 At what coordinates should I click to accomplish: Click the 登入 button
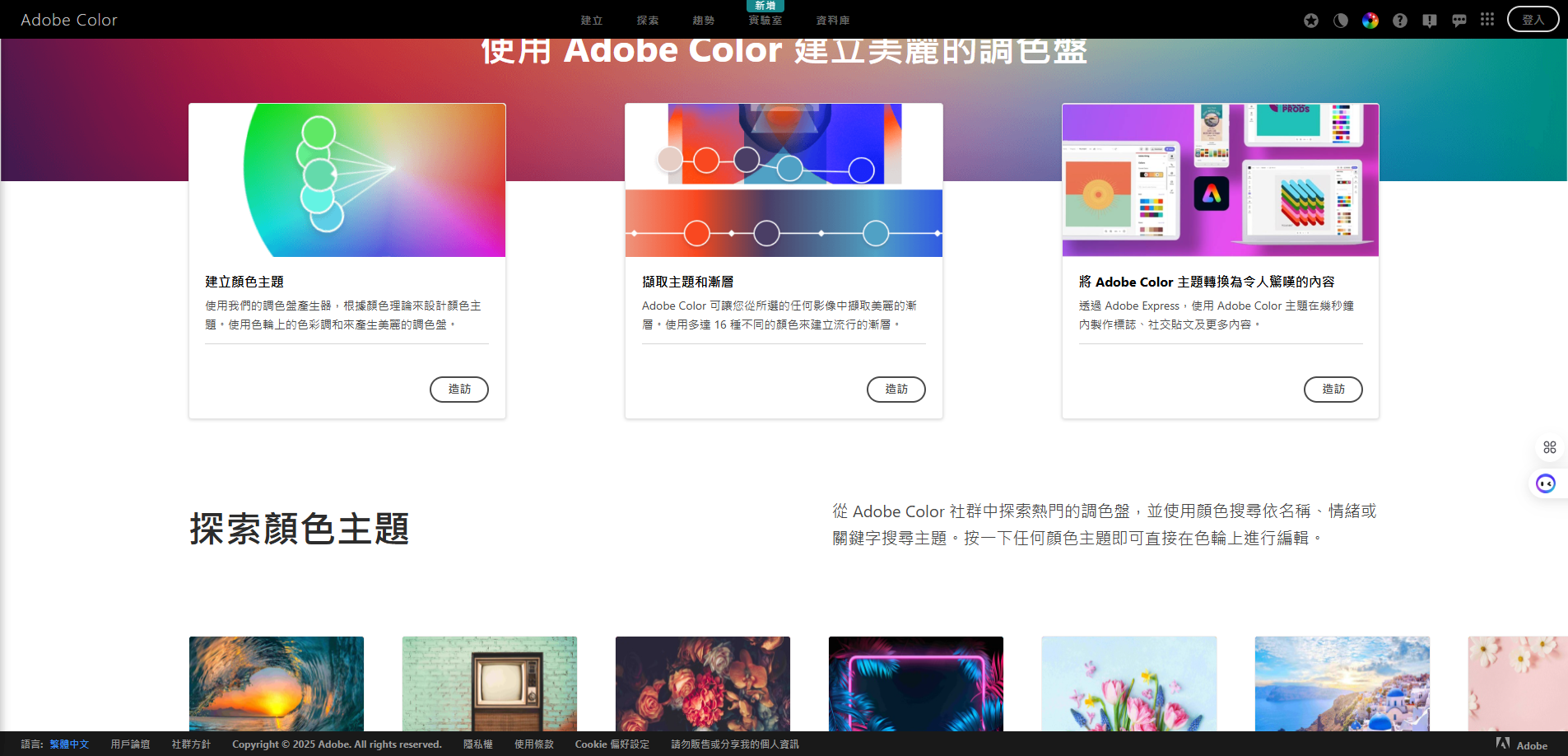coord(1533,19)
